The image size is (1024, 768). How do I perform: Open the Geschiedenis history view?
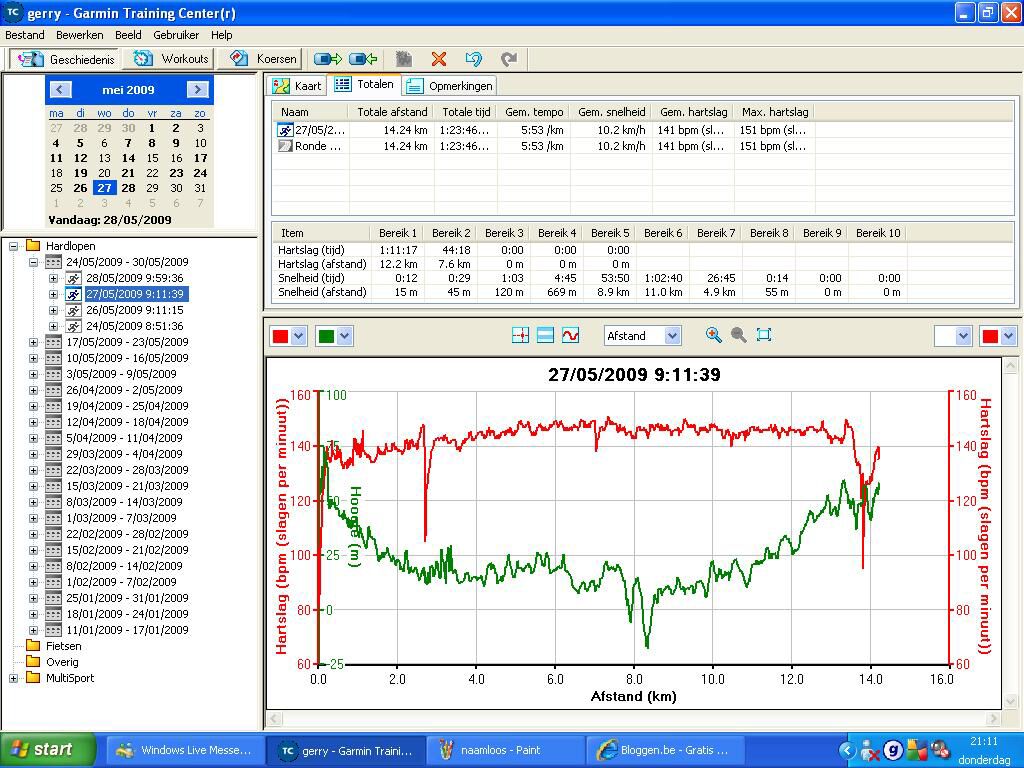tap(65, 59)
